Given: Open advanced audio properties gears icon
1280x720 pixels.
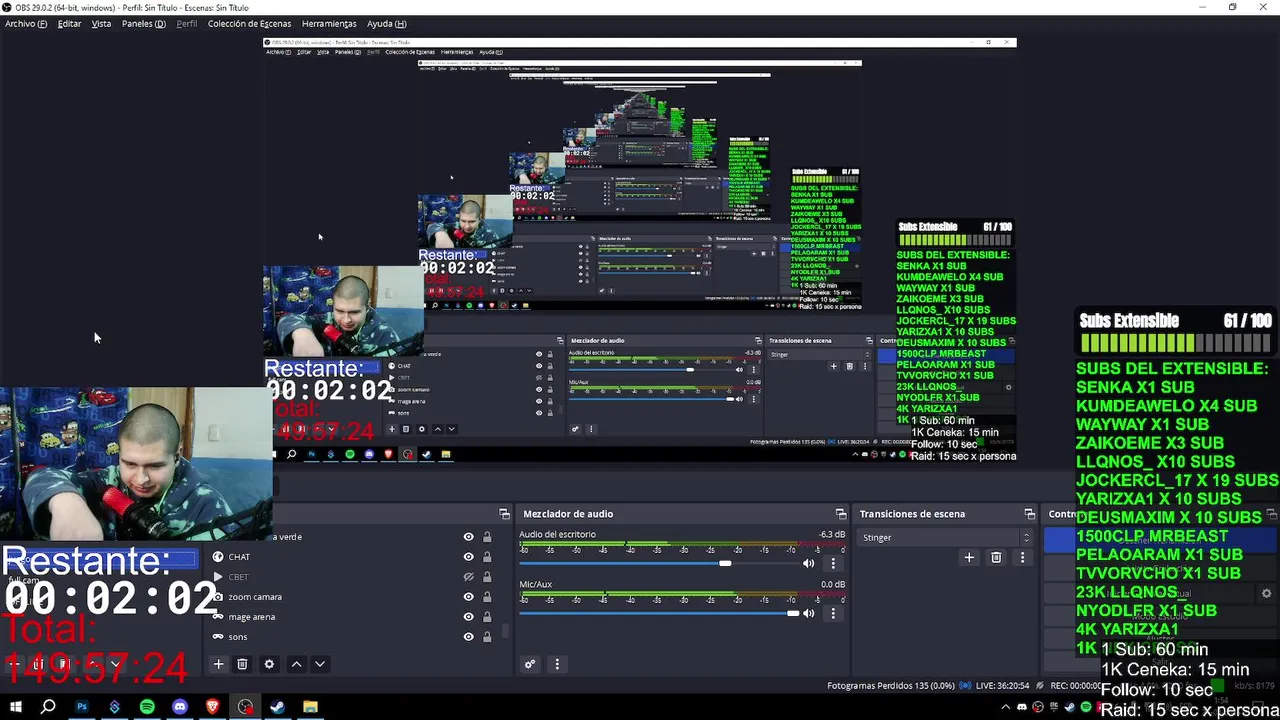Looking at the screenshot, I should pos(530,664).
